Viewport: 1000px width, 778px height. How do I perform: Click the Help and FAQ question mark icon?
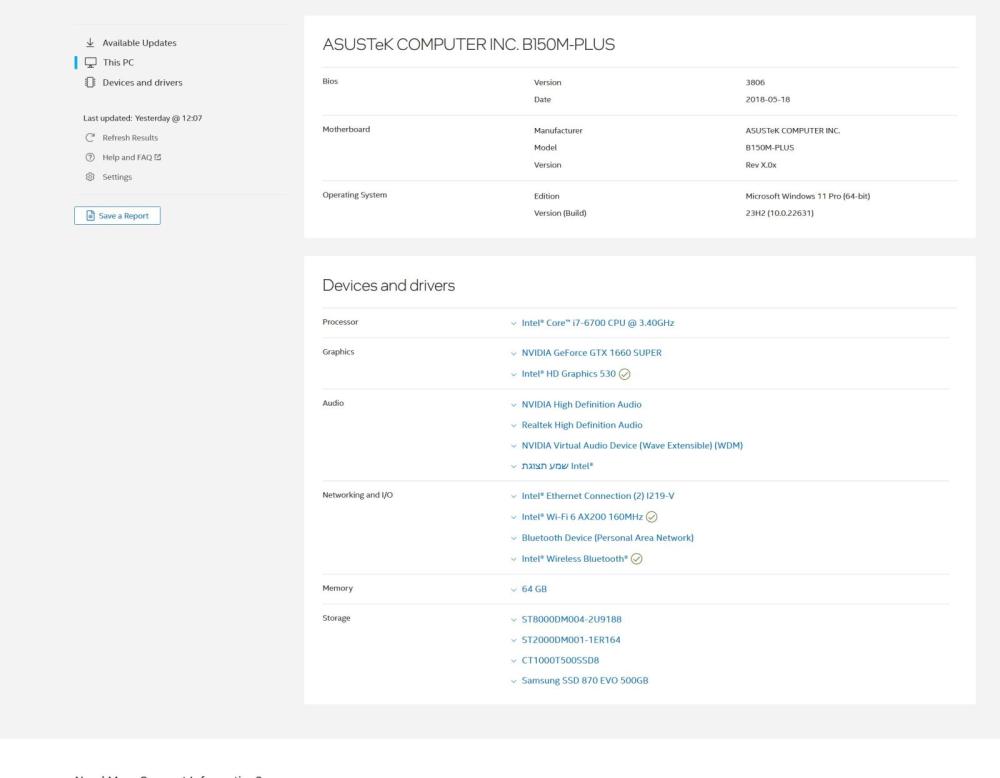tap(90, 158)
